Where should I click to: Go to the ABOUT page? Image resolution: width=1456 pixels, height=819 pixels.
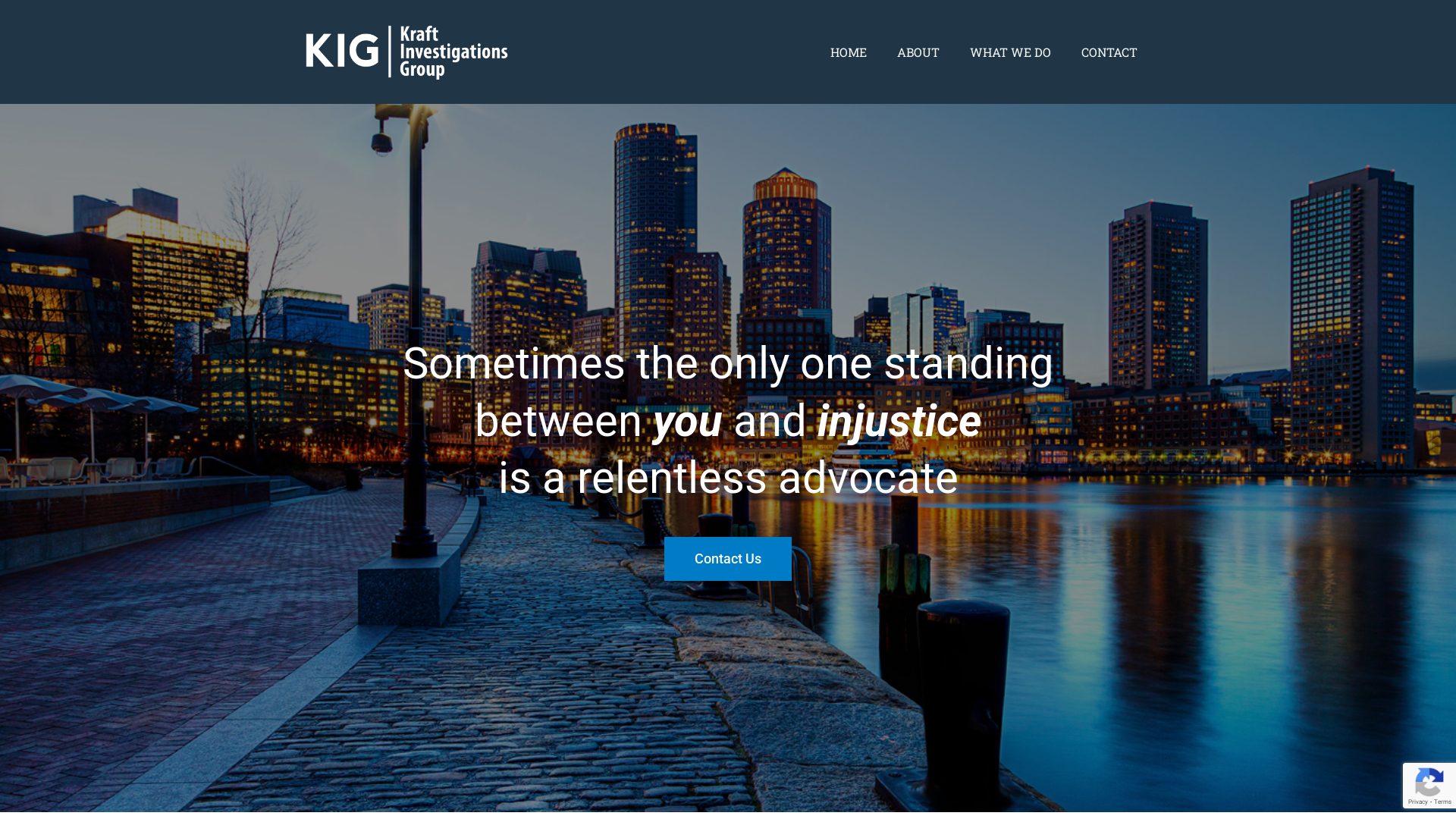pyautogui.click(x=918, y=52)
